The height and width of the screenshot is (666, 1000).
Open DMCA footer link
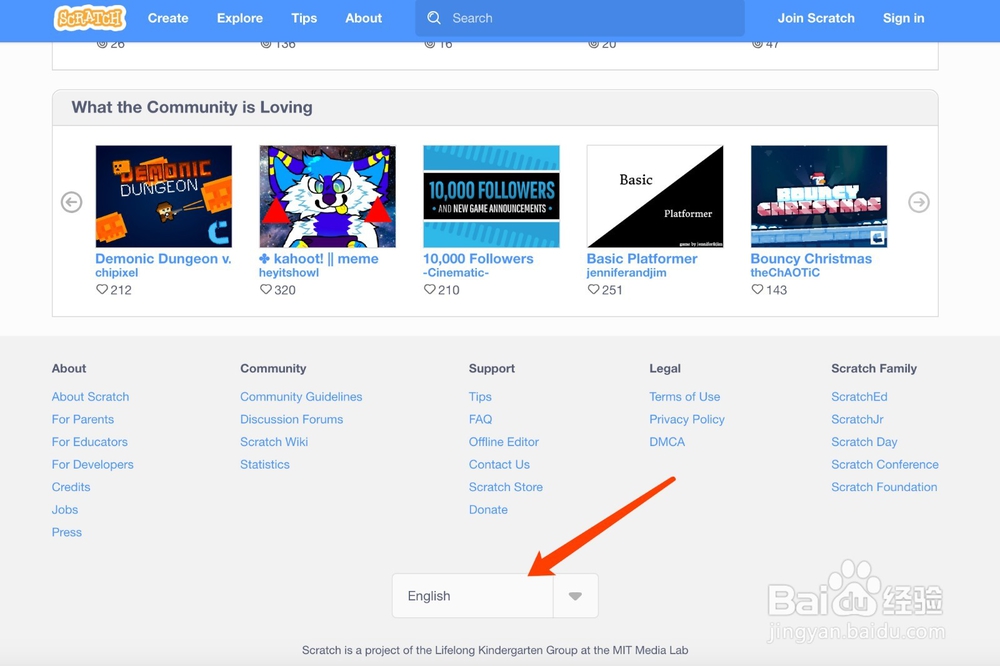667,441
